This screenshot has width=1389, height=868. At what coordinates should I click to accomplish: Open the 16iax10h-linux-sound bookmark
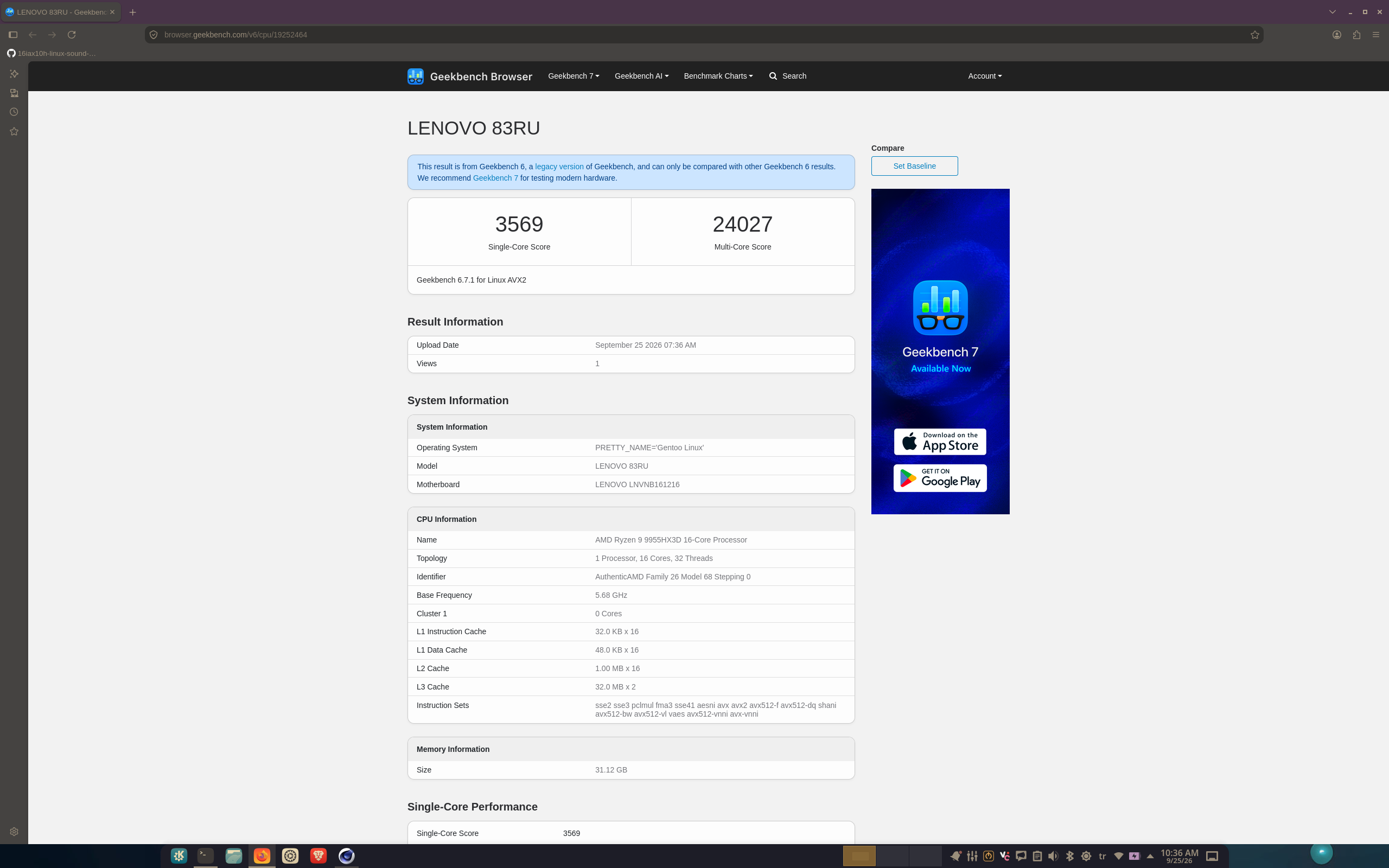coord(52,53)
